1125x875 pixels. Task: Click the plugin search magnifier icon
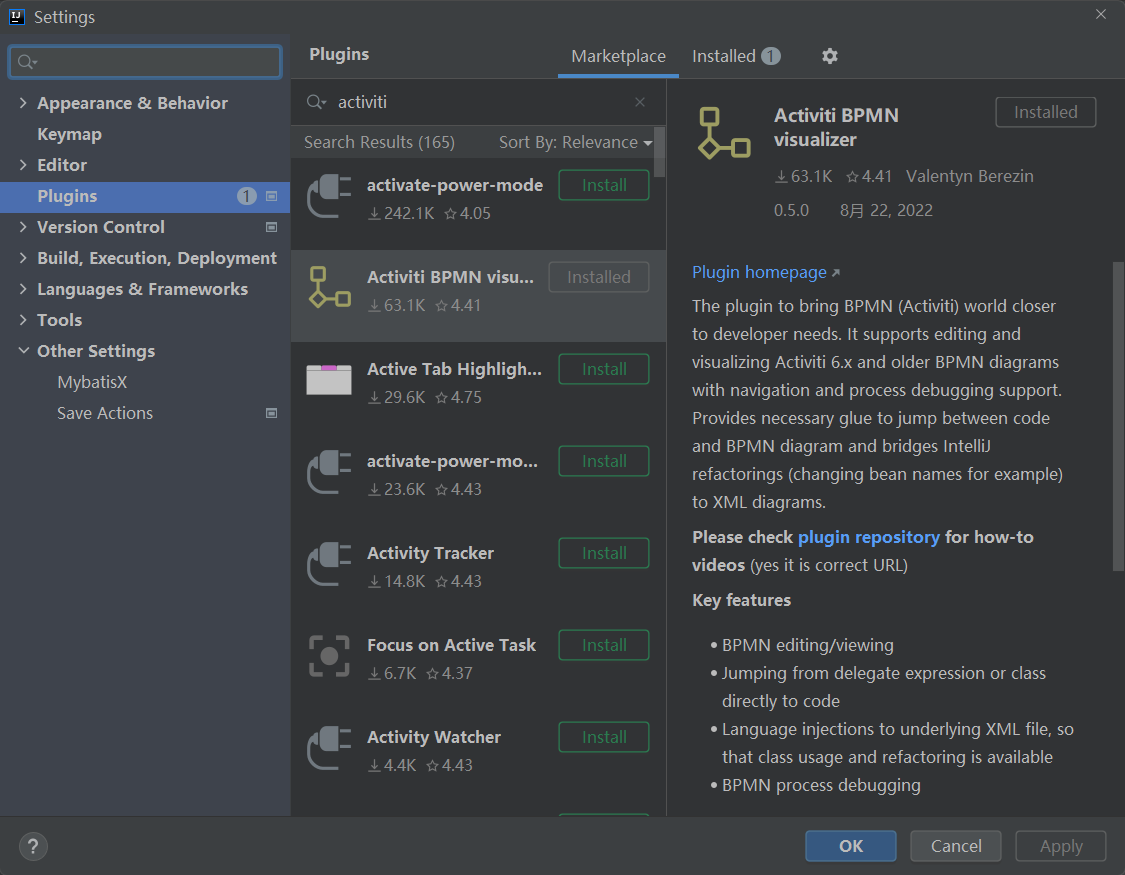pyautogui.click(x=316, y=102)
